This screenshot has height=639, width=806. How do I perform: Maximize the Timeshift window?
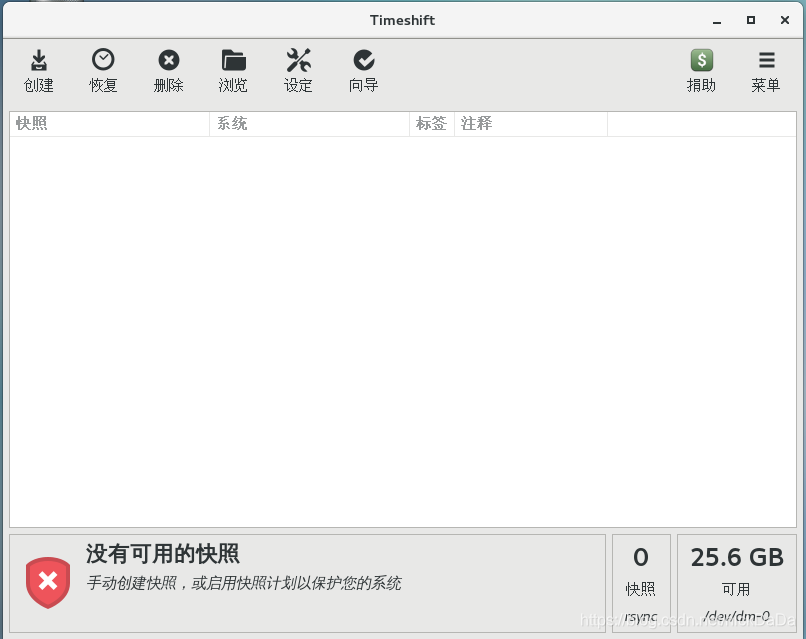coord(751,20)
